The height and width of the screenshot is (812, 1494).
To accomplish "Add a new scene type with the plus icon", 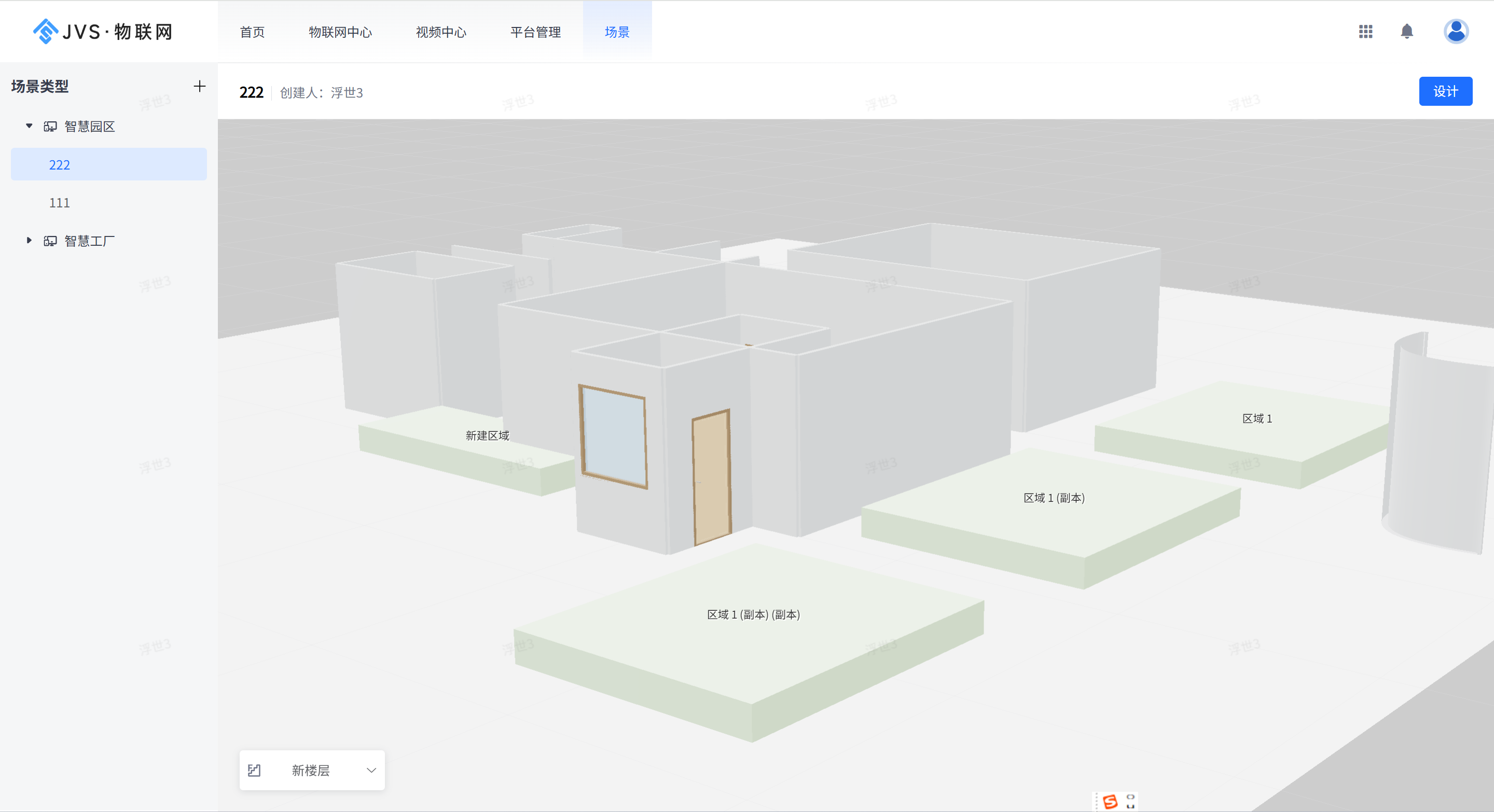I will (x=199, y=87).
